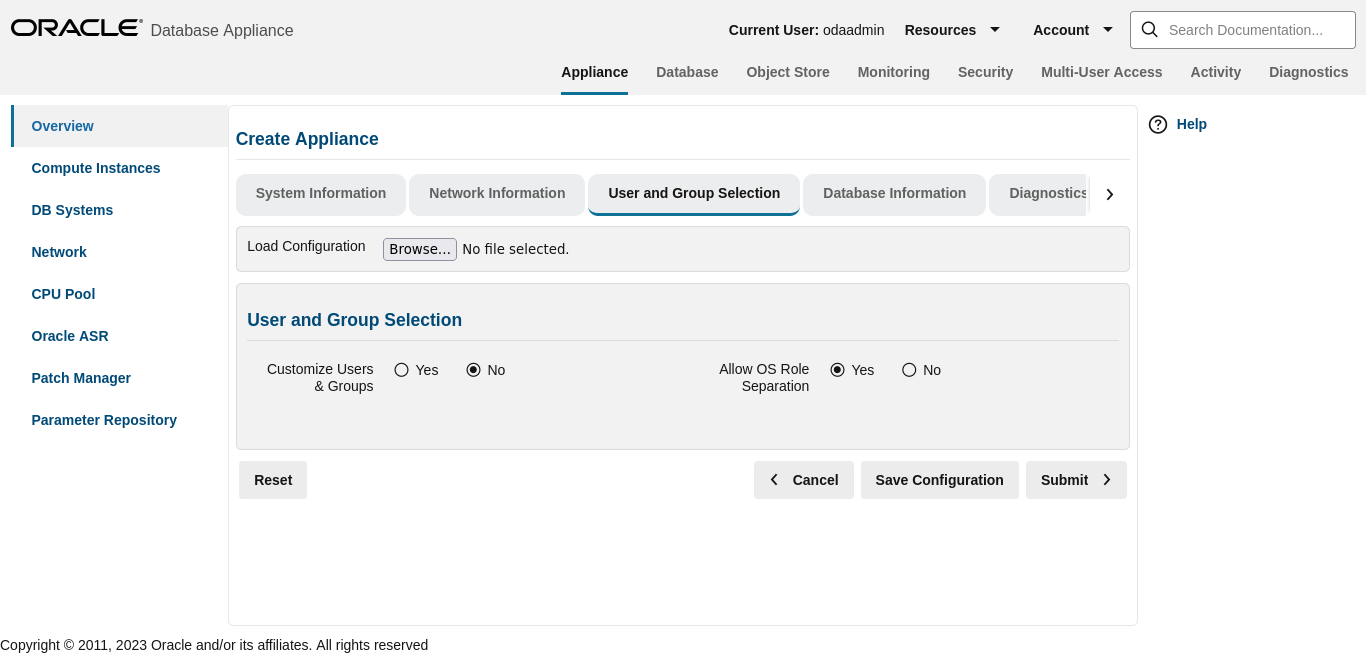Screen dimensions: 1366x654
Task: Select Yes for Allow OS Role Separation
Action: point(838,370)
